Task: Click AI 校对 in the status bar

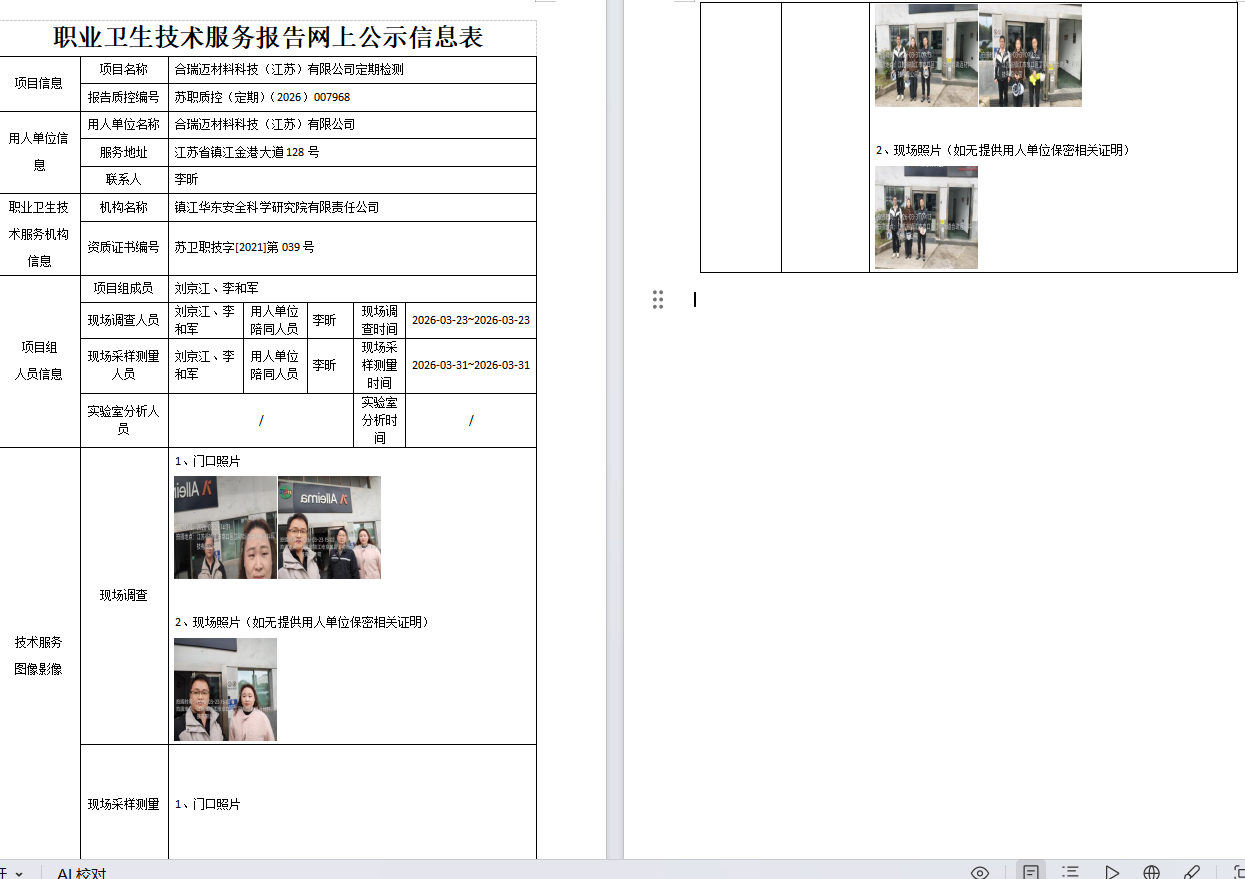Action: click(81, 873)
